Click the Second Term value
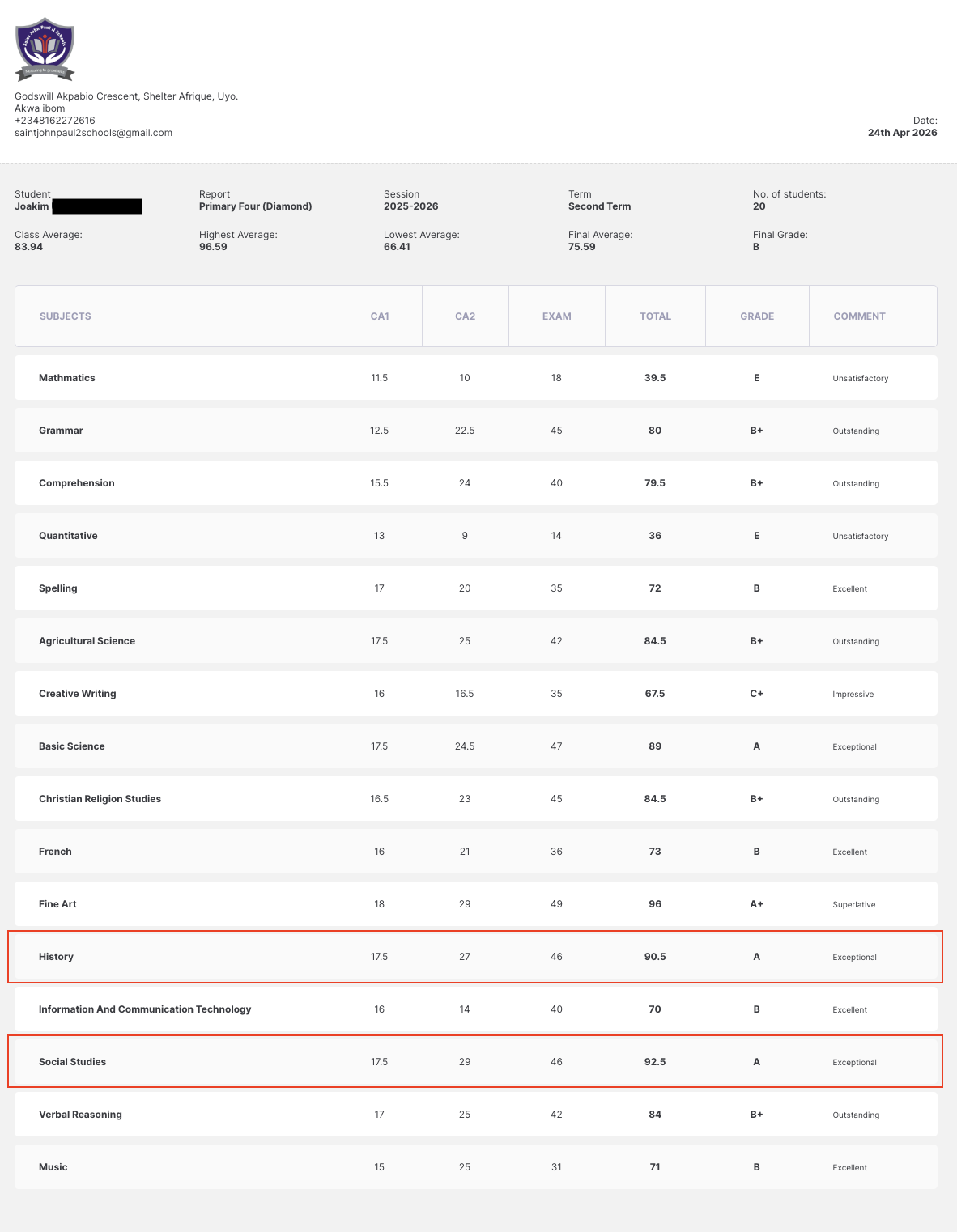This screenshot has height=1232, width=957. (600, 206)
